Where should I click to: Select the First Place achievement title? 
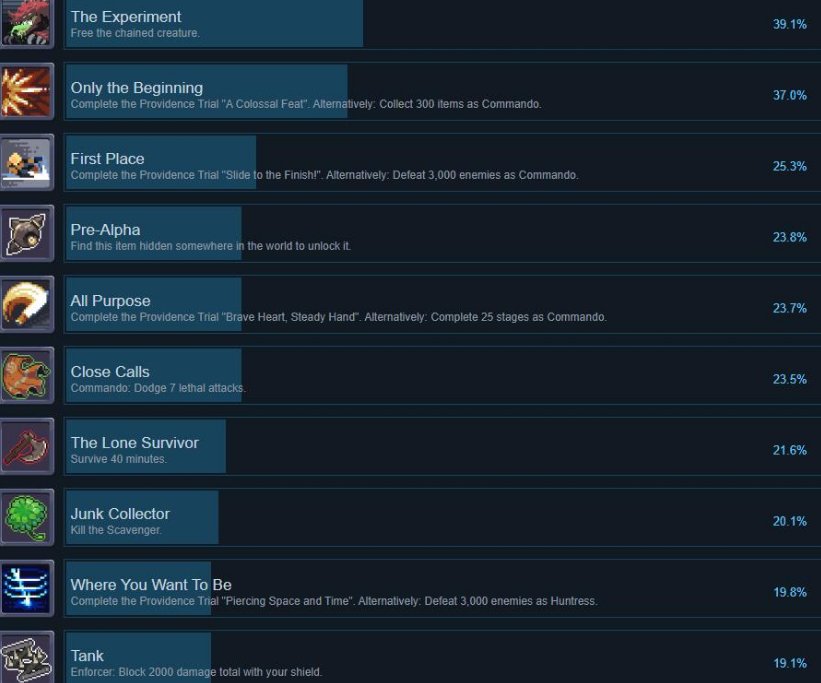[107, 159]
